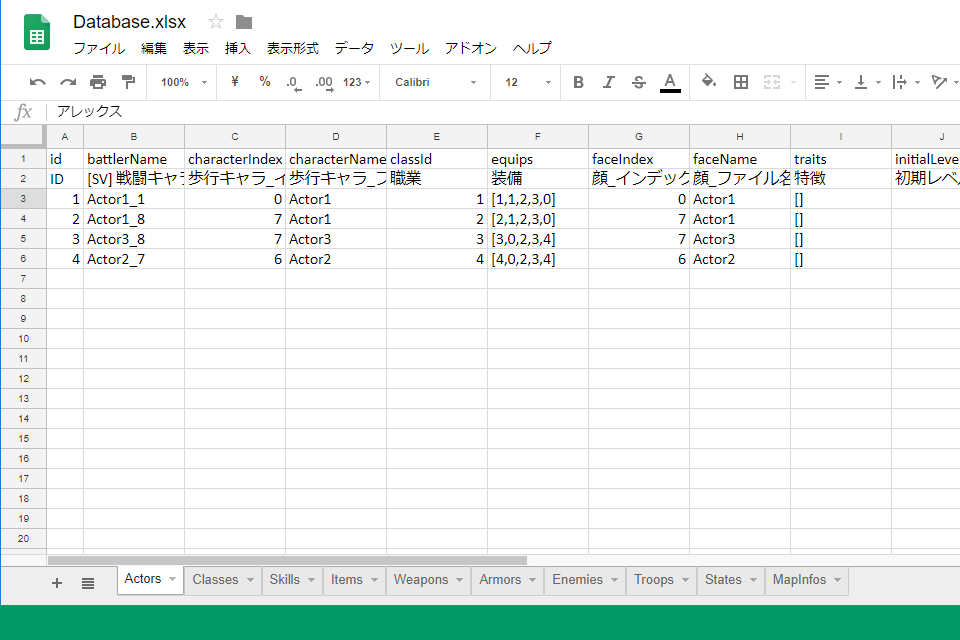Open the horizontal align menu
Image resolution: width=960 pixels, height=640 pixels.
828,82
